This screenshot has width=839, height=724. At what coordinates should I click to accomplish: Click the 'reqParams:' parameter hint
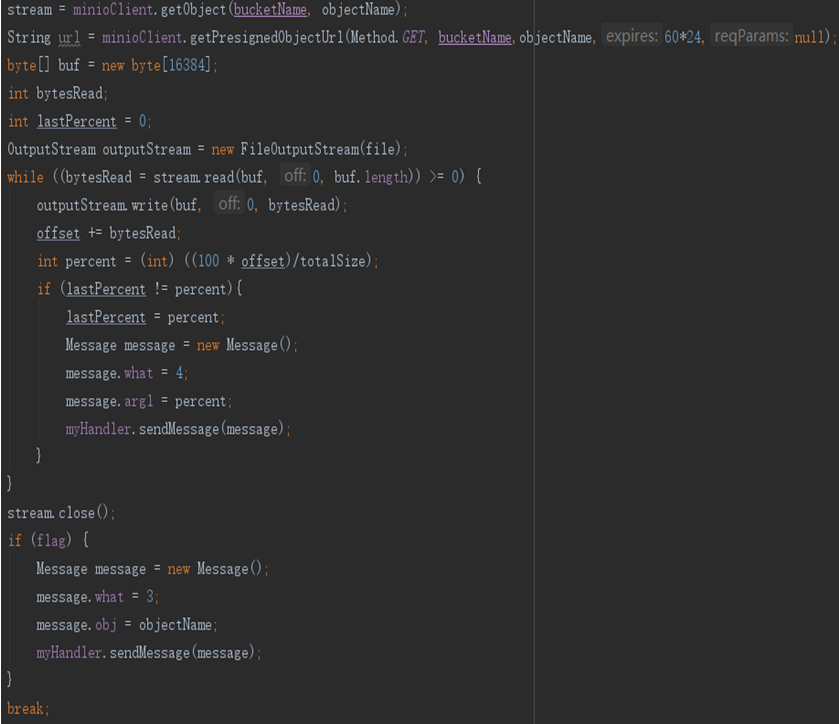tap(751, 36)
